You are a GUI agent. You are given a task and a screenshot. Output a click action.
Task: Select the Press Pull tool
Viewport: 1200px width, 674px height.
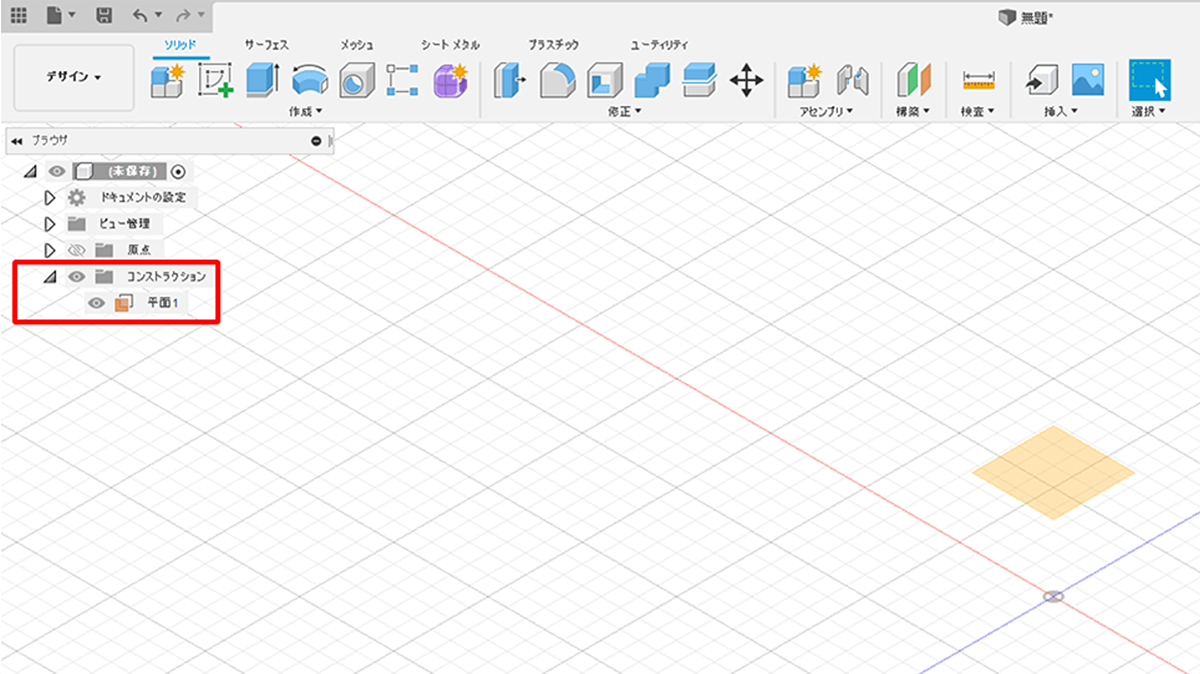point(510,80)
